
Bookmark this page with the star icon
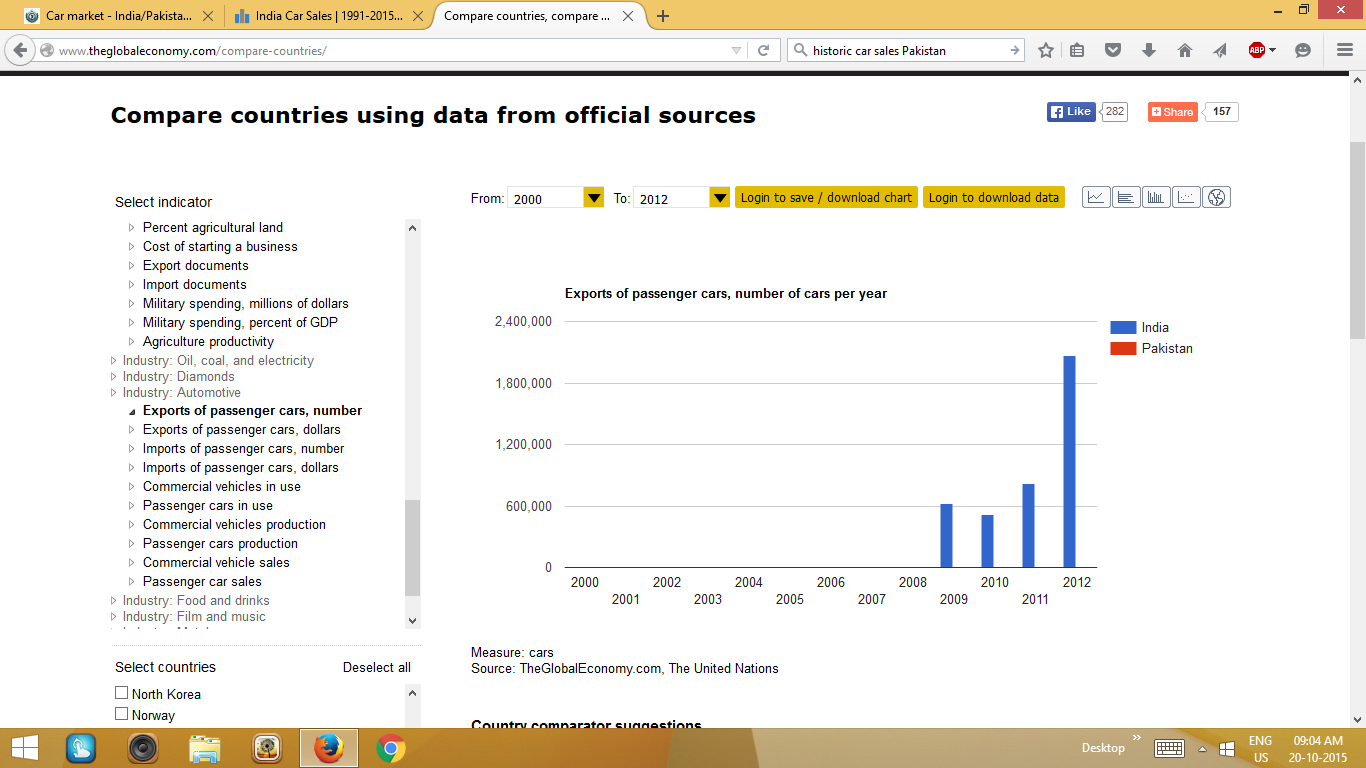click(1046, 50)
